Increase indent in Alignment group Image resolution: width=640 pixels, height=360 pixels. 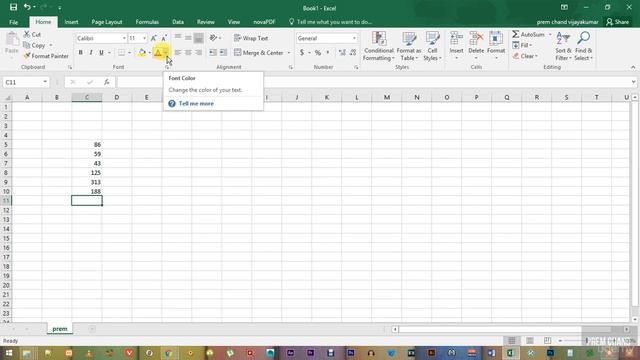(x=223, y=53)
